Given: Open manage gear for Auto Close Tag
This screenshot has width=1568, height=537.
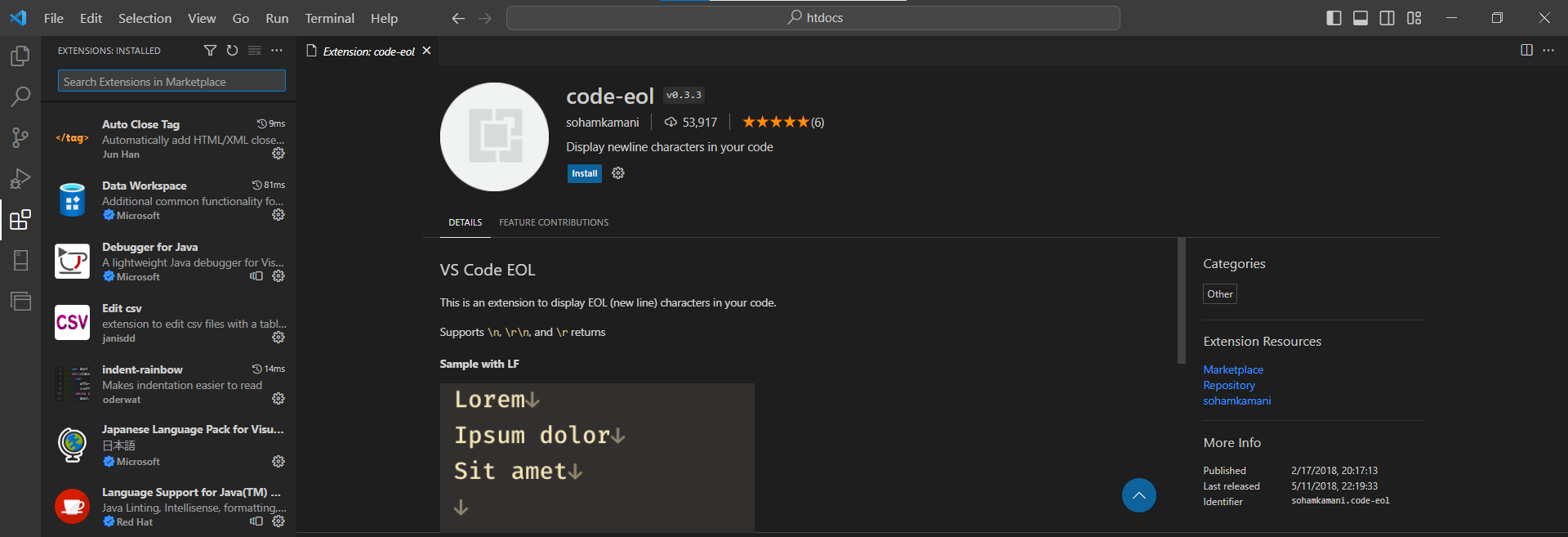Looking at the screenshot, I should pos(278,154).
